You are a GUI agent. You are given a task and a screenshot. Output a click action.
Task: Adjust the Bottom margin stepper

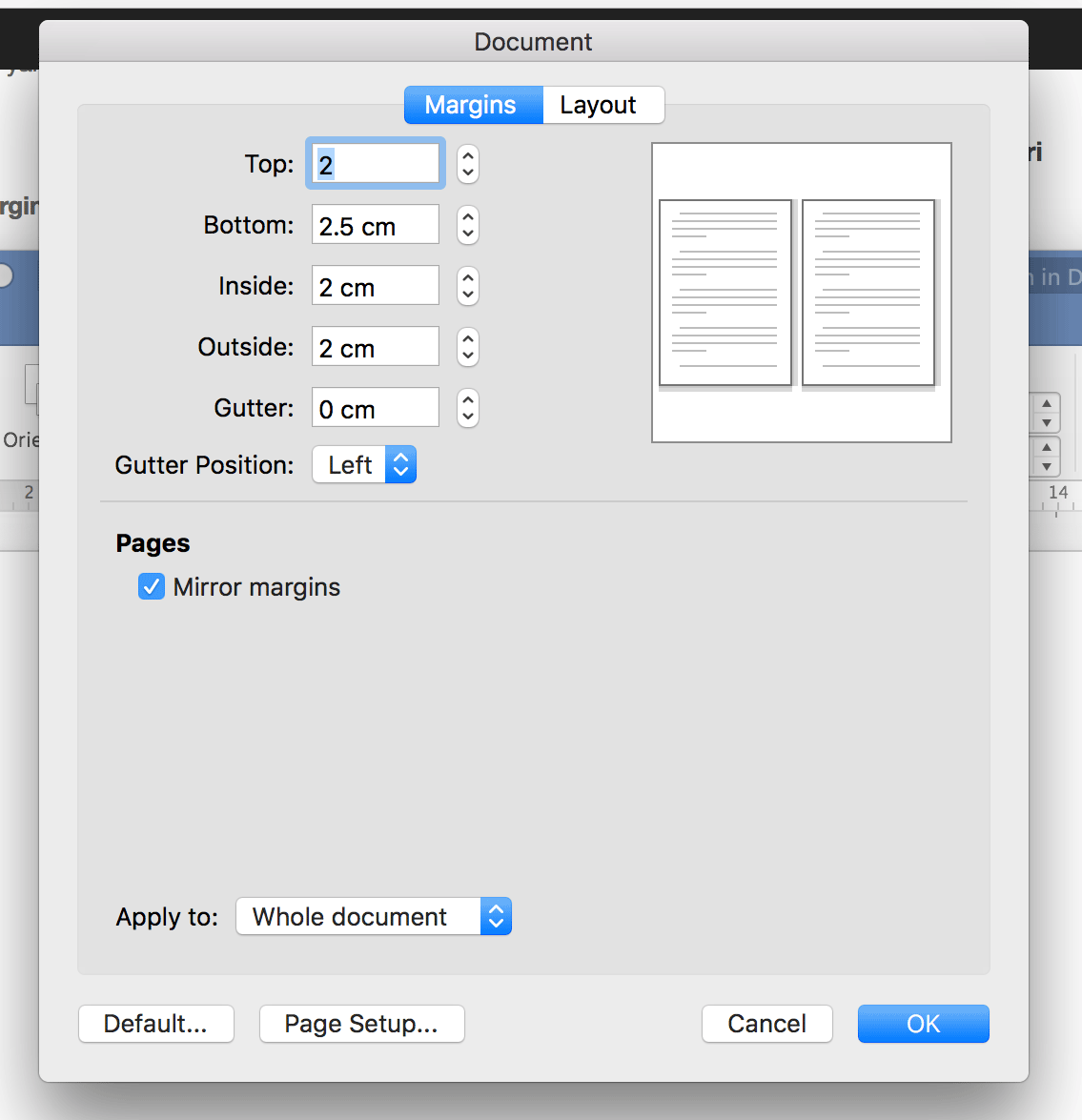tap(468, 225)
